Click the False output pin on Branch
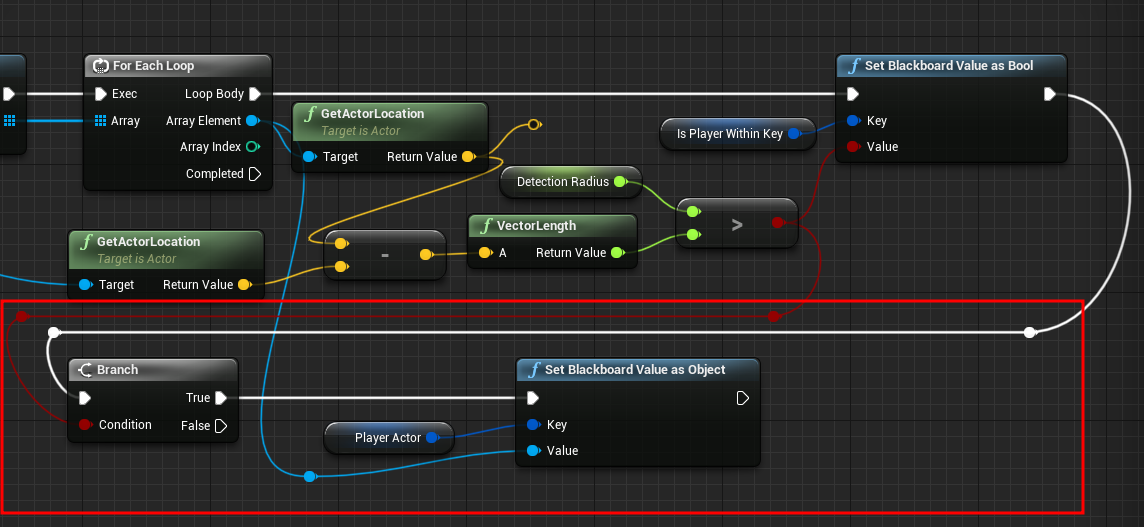Image resolution: width=1144 pixels, height=527 pixels. pos(221,426)
